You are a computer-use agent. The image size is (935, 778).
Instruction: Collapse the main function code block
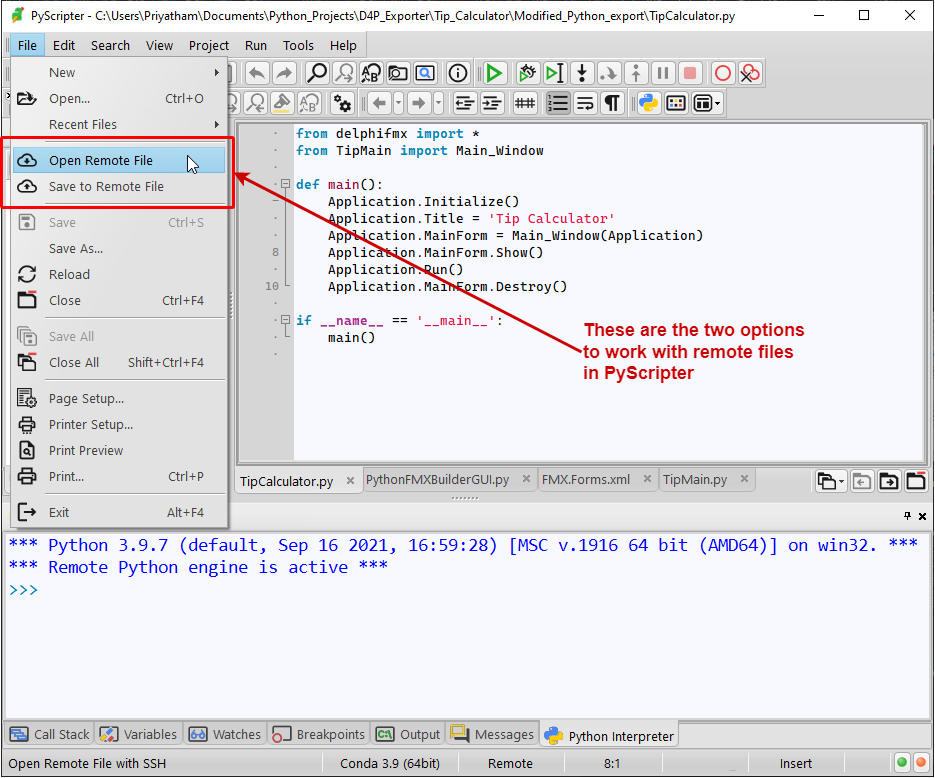(x=284, y=183)
